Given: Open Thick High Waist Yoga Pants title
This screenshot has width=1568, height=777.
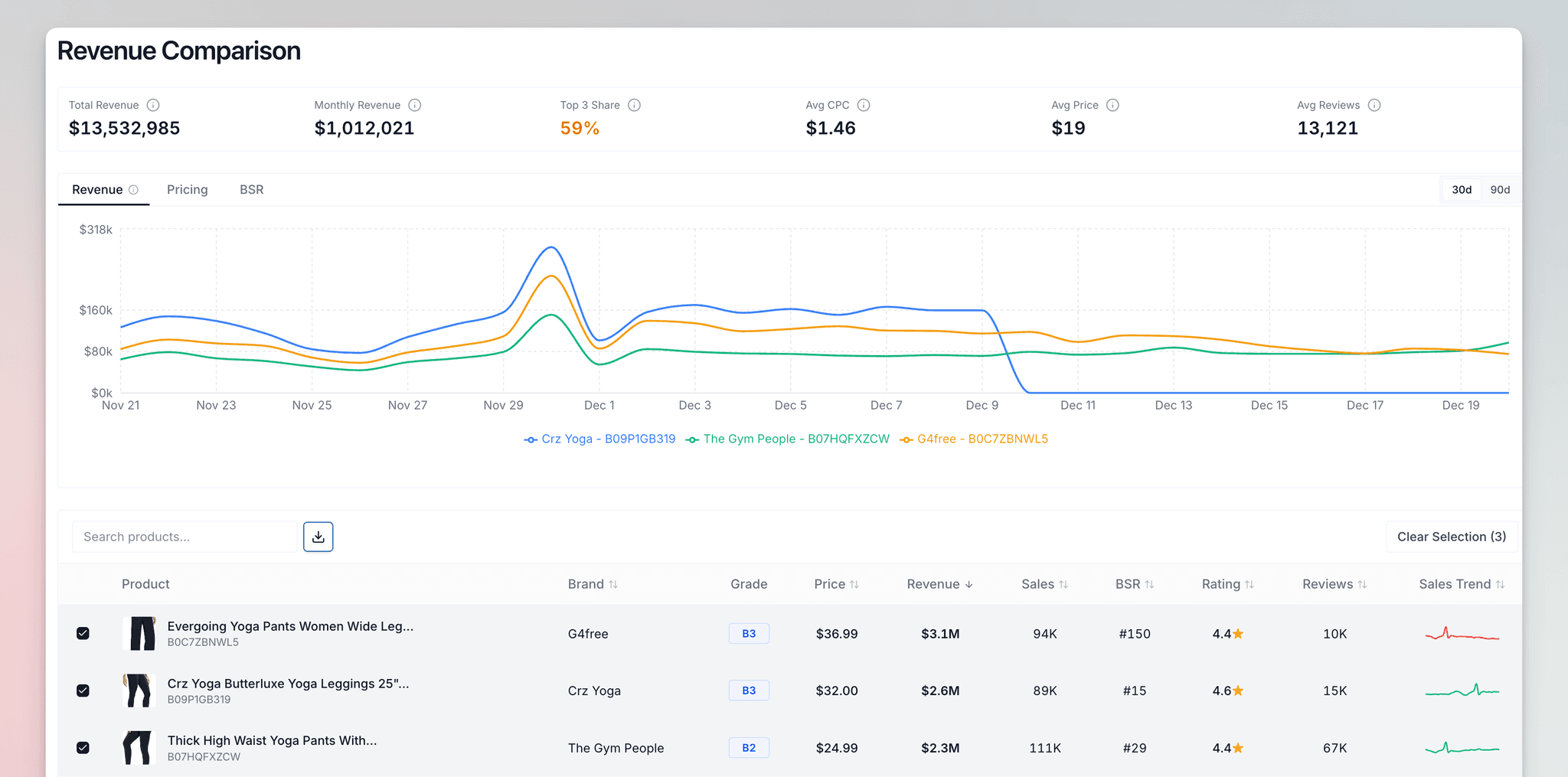Looking at the screenshot, I should pyautogui.click(x=272, y=740).
